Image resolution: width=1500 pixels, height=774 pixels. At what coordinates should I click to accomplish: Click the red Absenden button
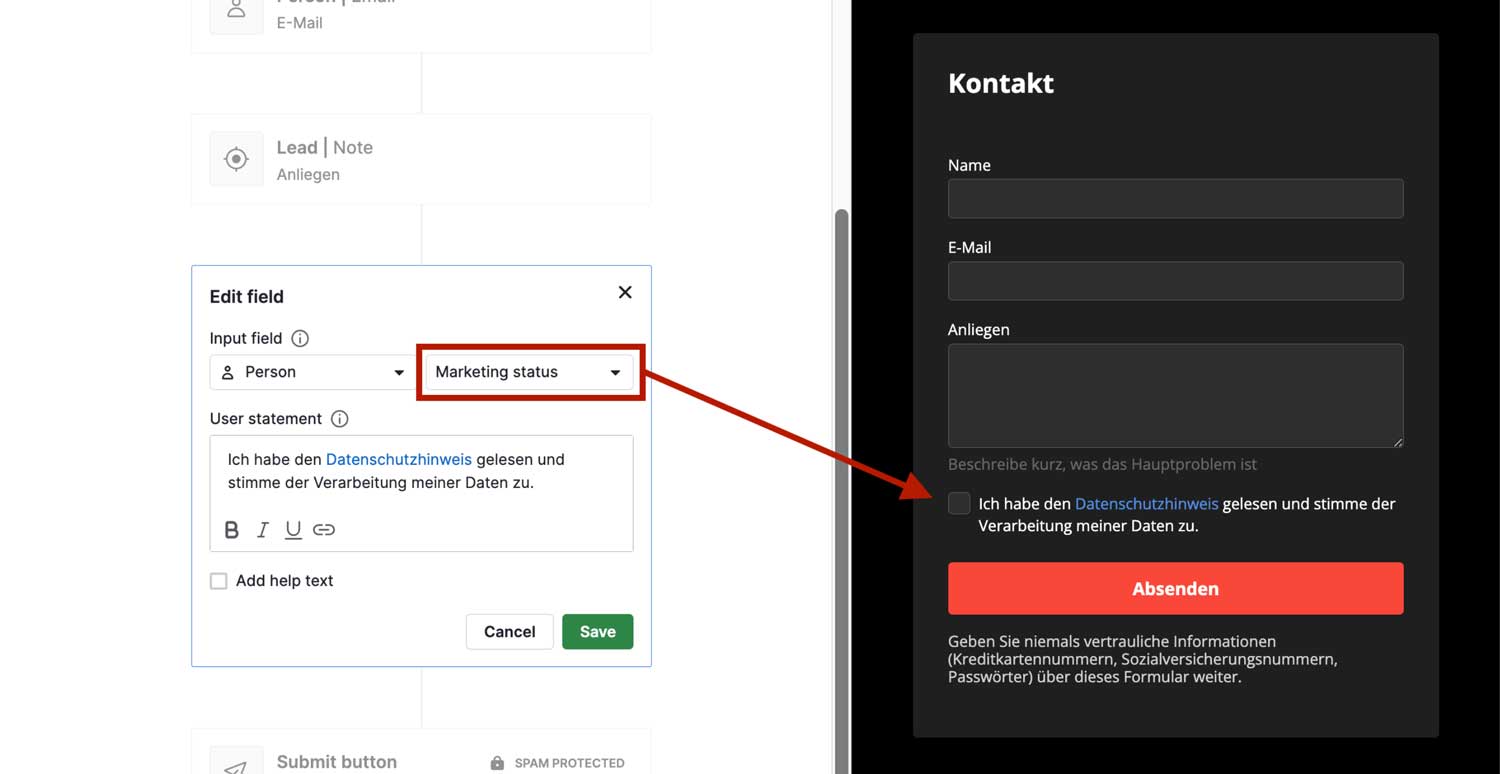coord(1175,588)
